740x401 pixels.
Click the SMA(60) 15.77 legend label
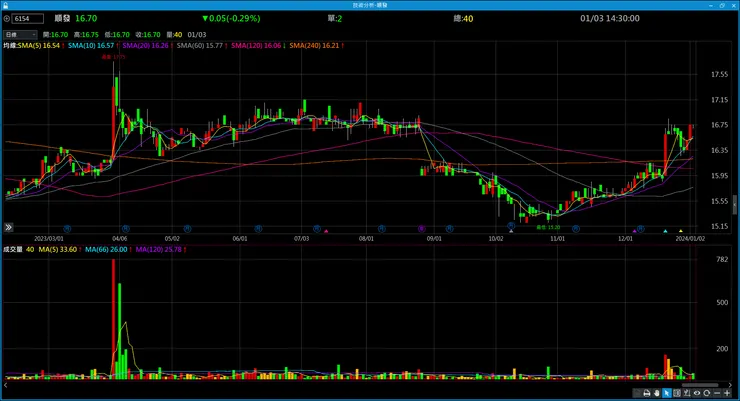[202, 46]
